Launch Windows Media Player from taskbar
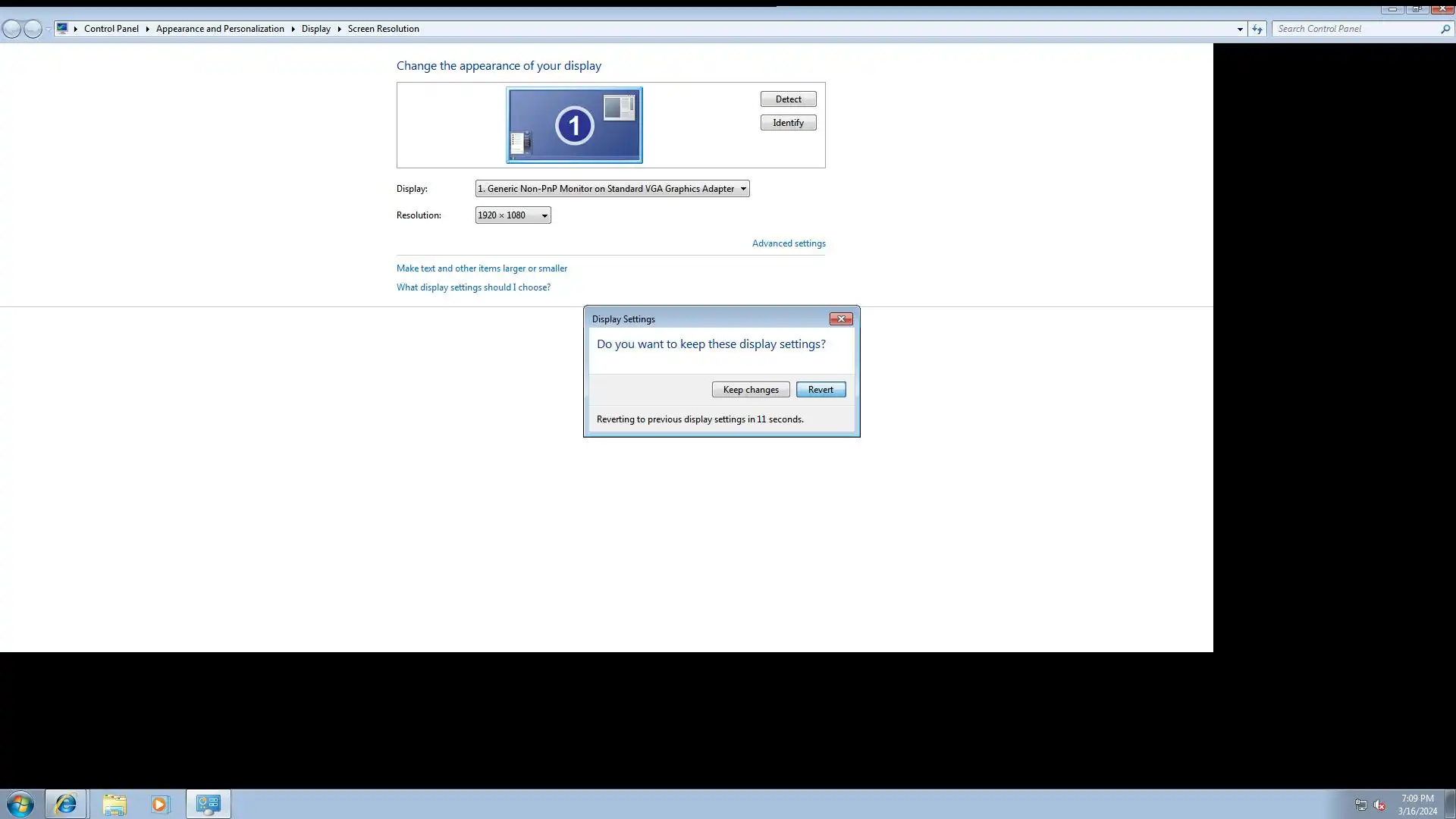This screenshot has width=1456, height=819. [x=160, y=804]
